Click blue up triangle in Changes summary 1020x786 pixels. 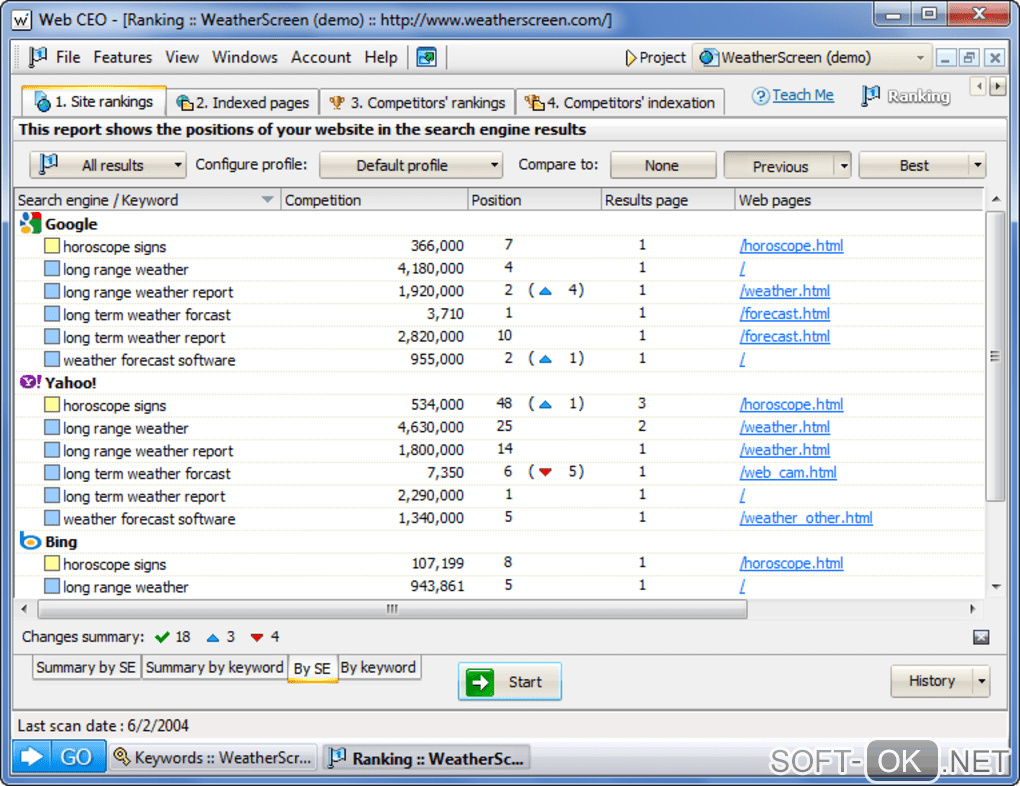(x=213, y=638)
